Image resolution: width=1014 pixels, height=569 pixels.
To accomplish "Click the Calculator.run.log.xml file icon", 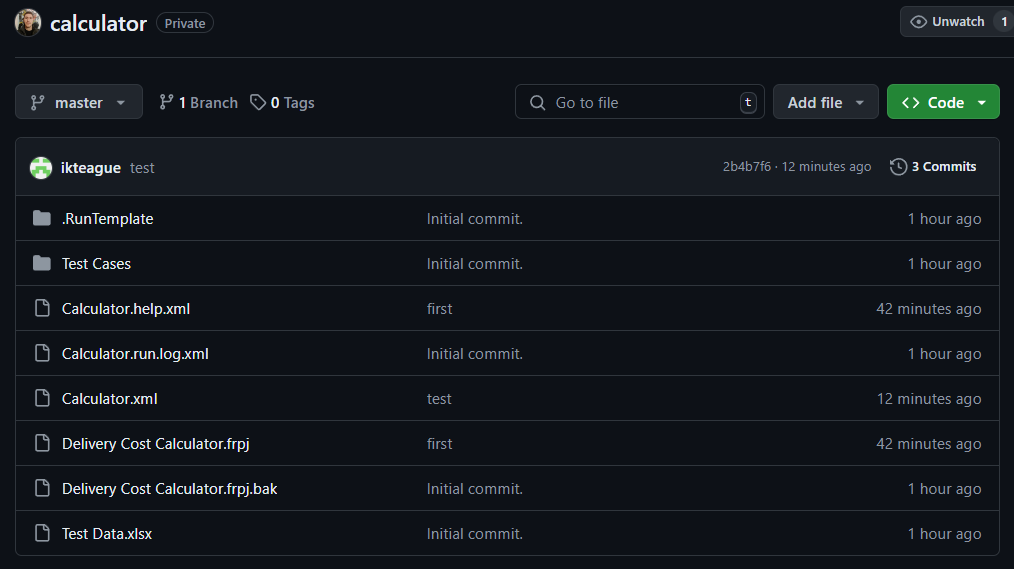I will (42, 353).
